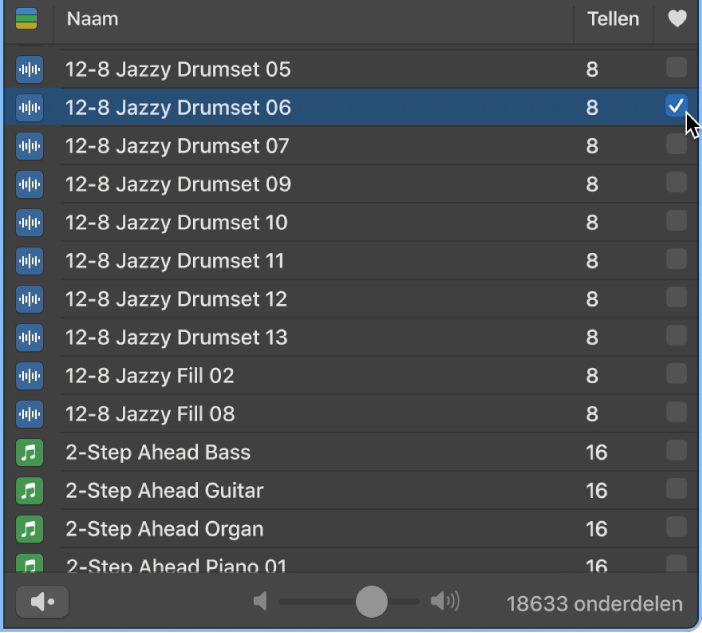Viewport: 702px width, 633px height.
Task: Open the preview speaker options button
Action: (42, 602)
